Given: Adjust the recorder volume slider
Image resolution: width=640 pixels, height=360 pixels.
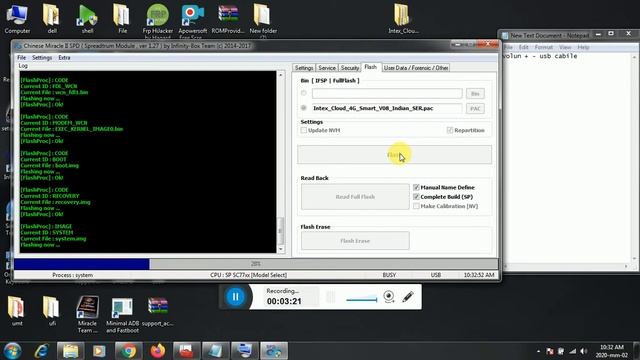Looking at the screenshot, I should [x=362, y=299].
